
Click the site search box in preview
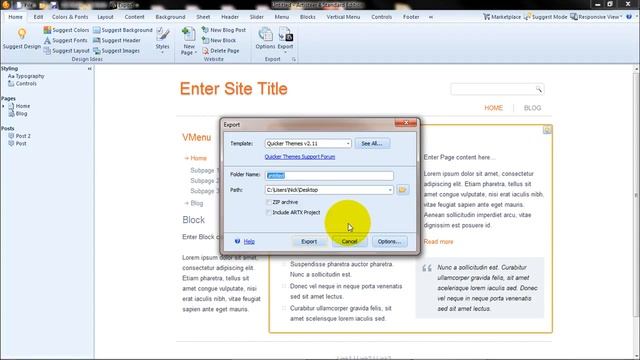coord(497,89)
